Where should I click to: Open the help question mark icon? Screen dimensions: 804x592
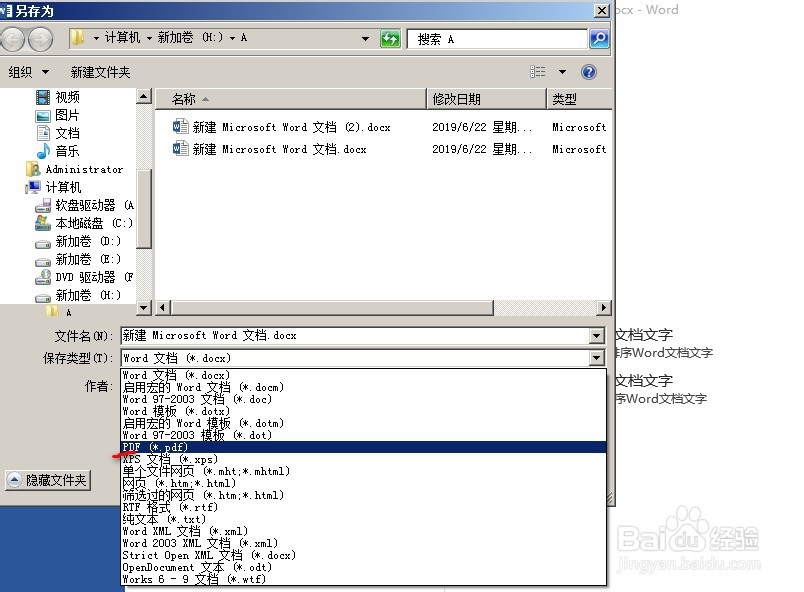click(x=589, y=72)
